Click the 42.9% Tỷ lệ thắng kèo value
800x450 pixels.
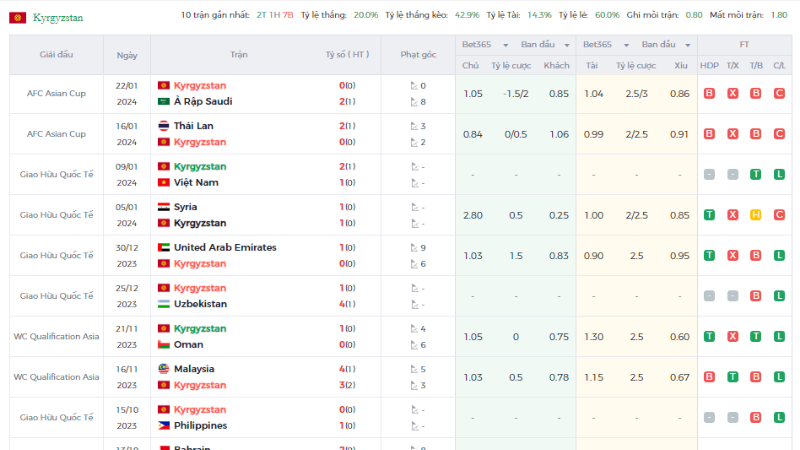click(x=467, y=15)
